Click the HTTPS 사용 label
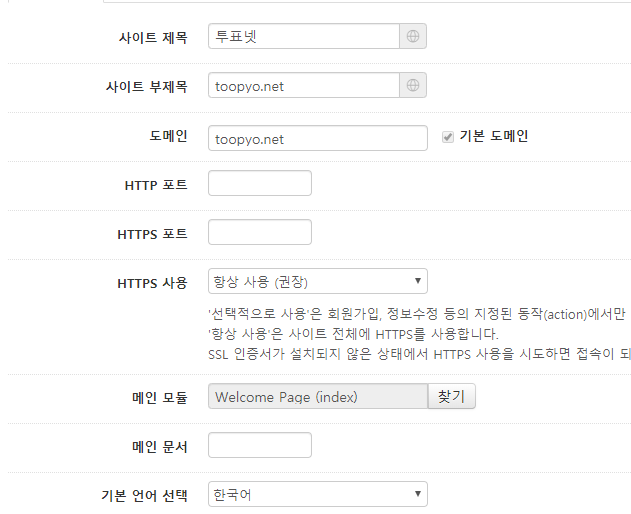631x514 pixels. point(152,283)
